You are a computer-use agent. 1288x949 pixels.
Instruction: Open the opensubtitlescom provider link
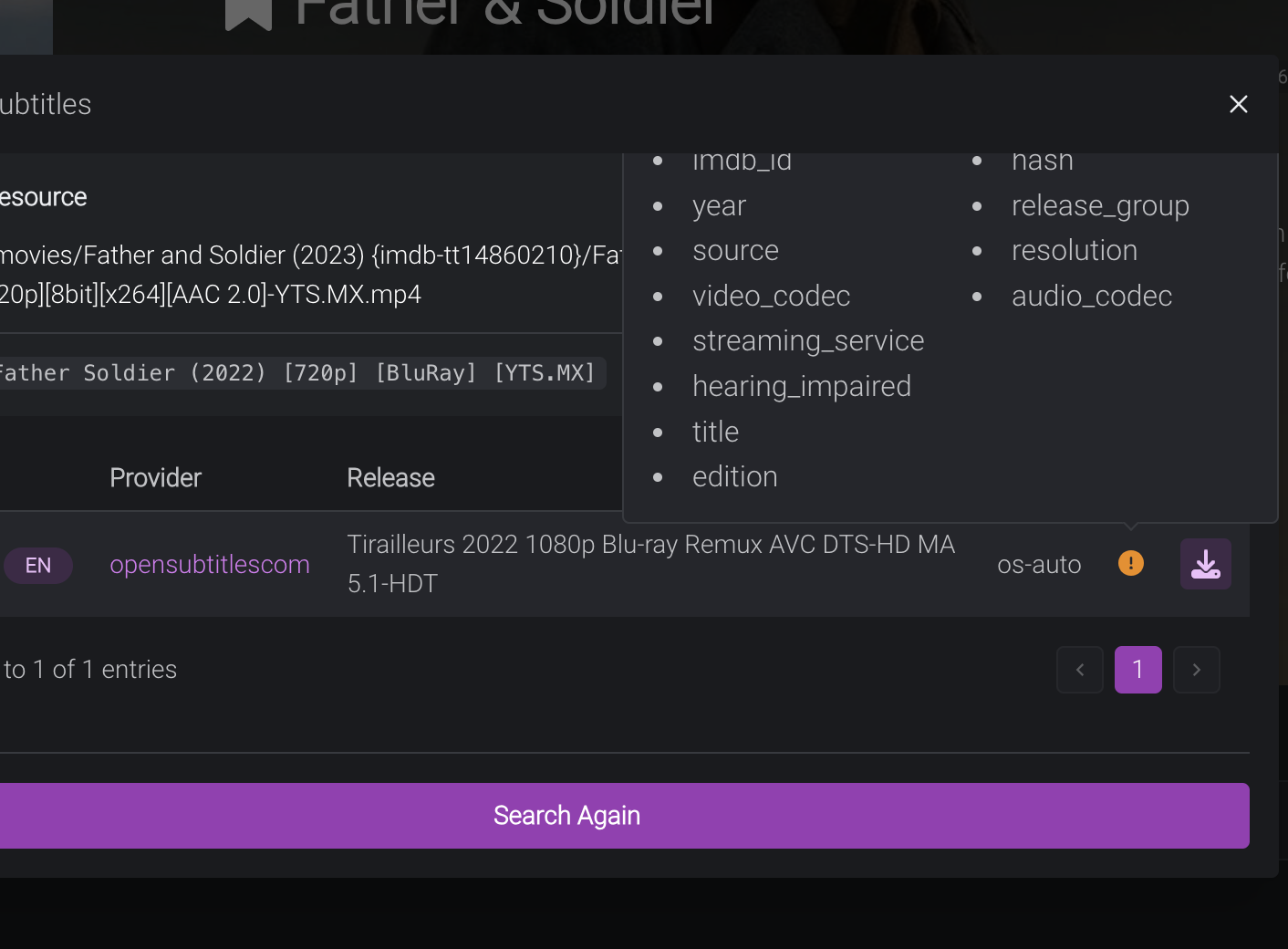[210, 564]
